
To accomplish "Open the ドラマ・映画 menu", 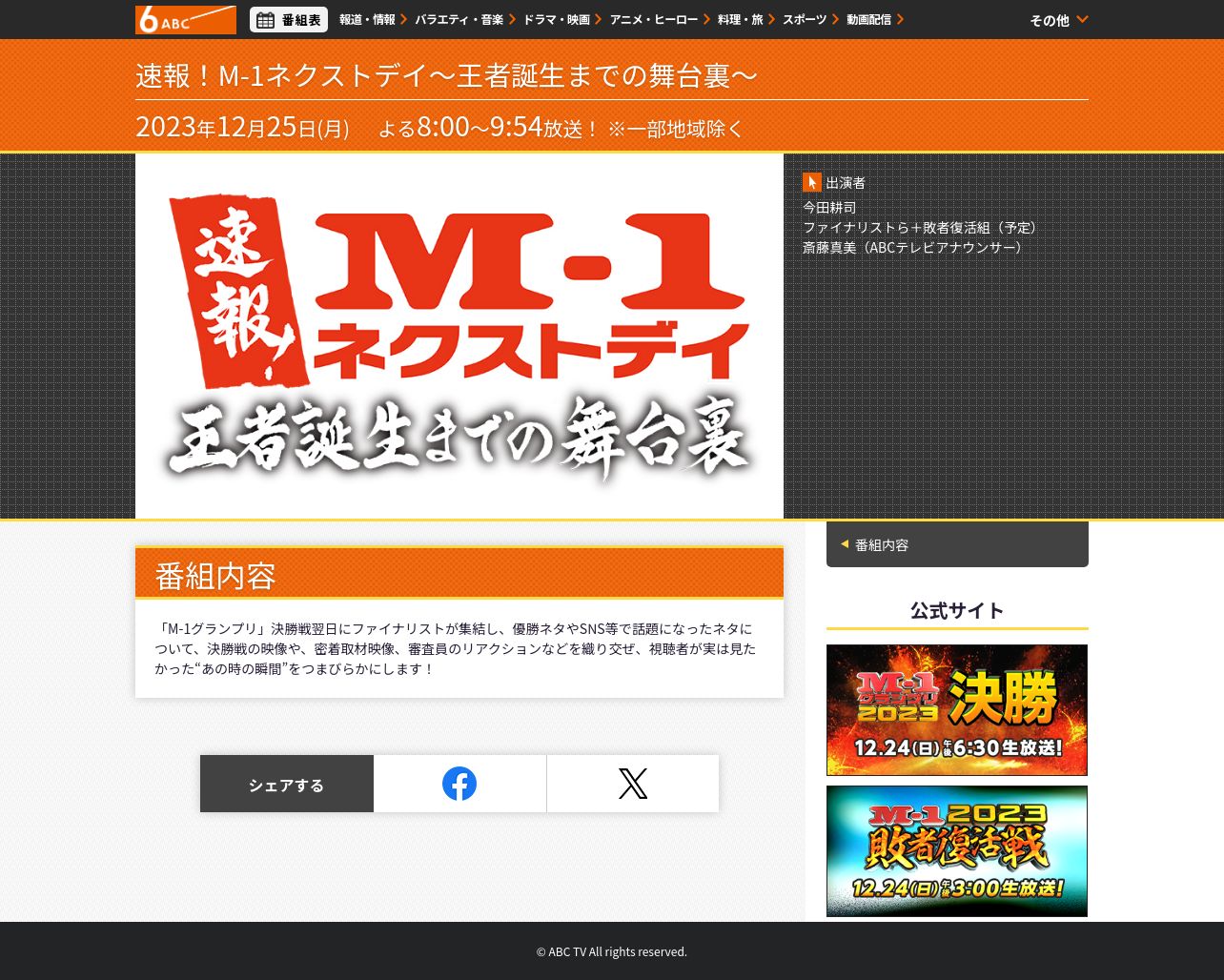I will (x=557, y=19).
